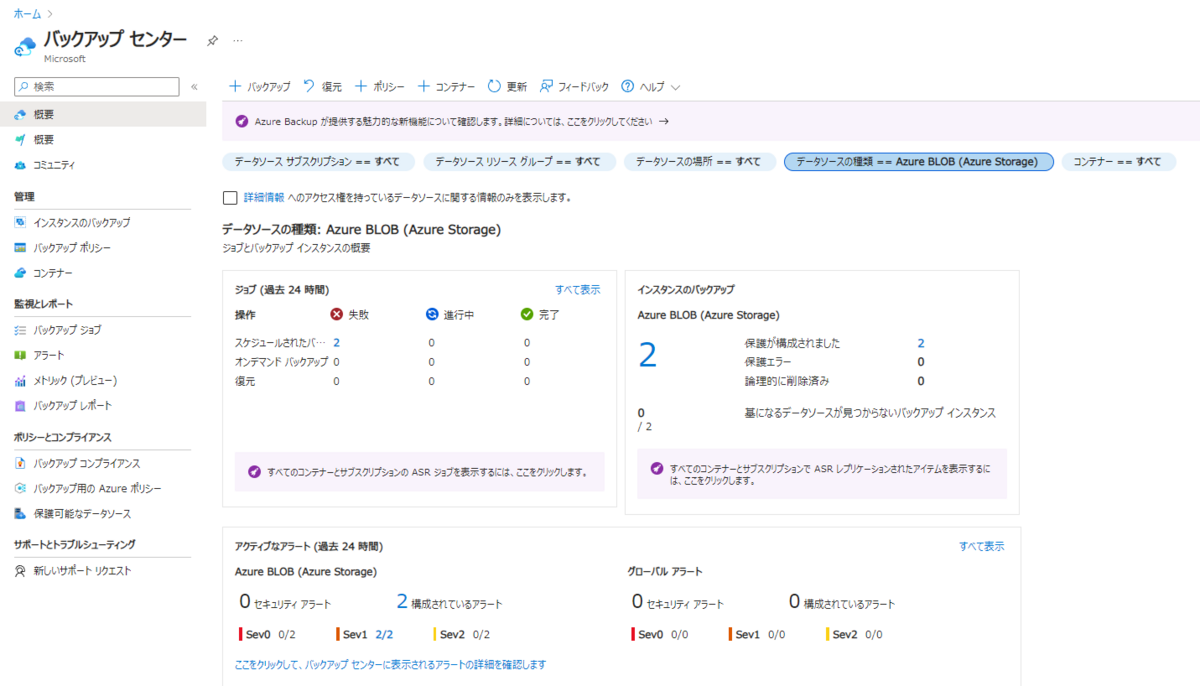The image size is (1200, 686).
Task: Open データソース サブスクリプション == すべて filter
Action: [x=317, y=161]
